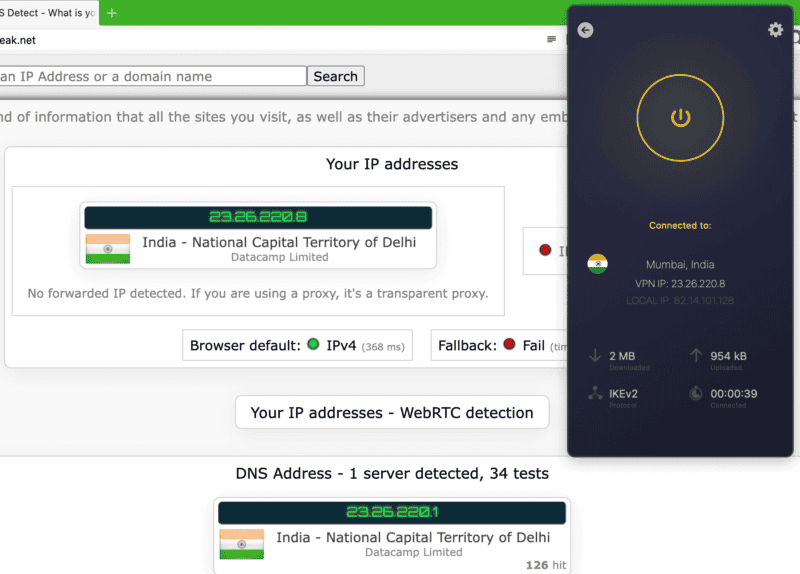Click DNS Address - 1 server detected heading

(x=392, y=473)
